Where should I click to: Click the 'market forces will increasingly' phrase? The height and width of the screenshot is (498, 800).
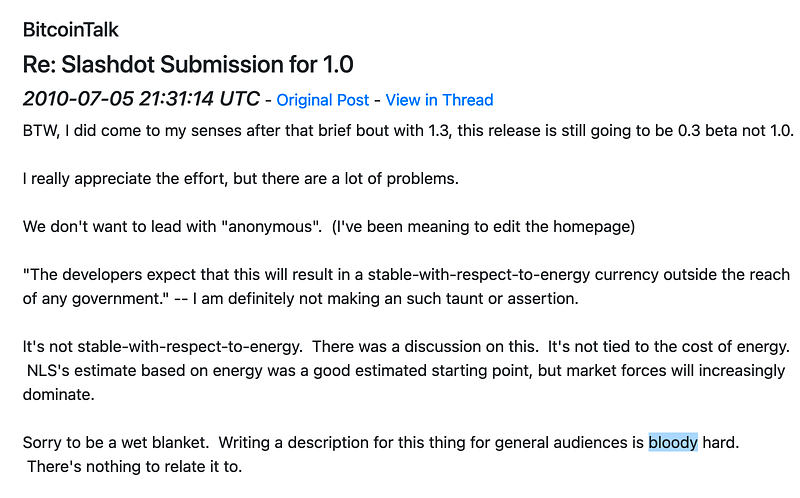point(676,370)
